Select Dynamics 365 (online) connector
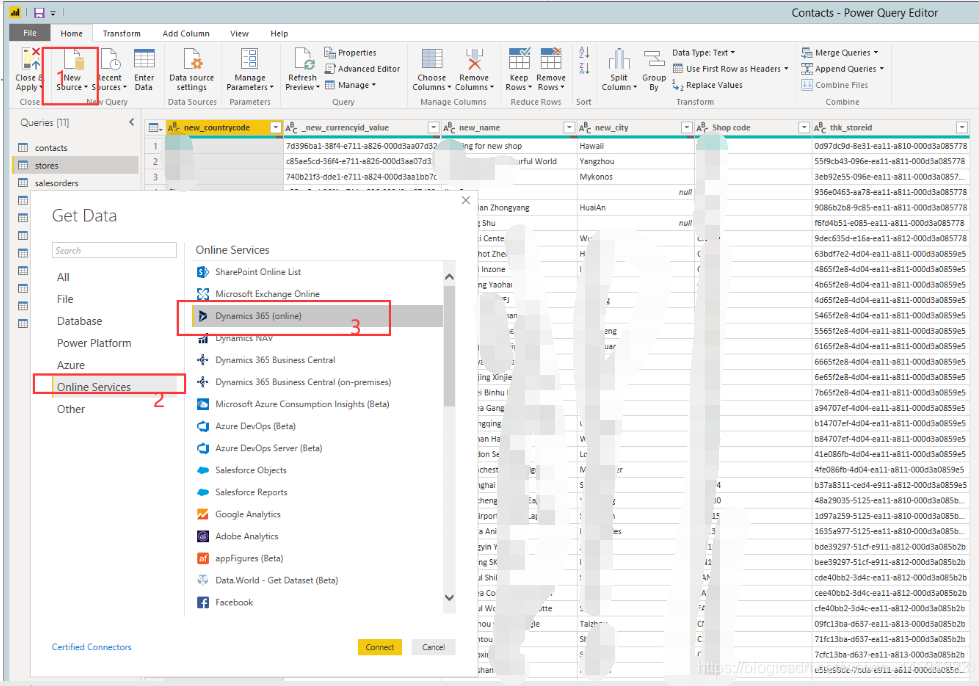979x686 pixels. coord(317,316)
